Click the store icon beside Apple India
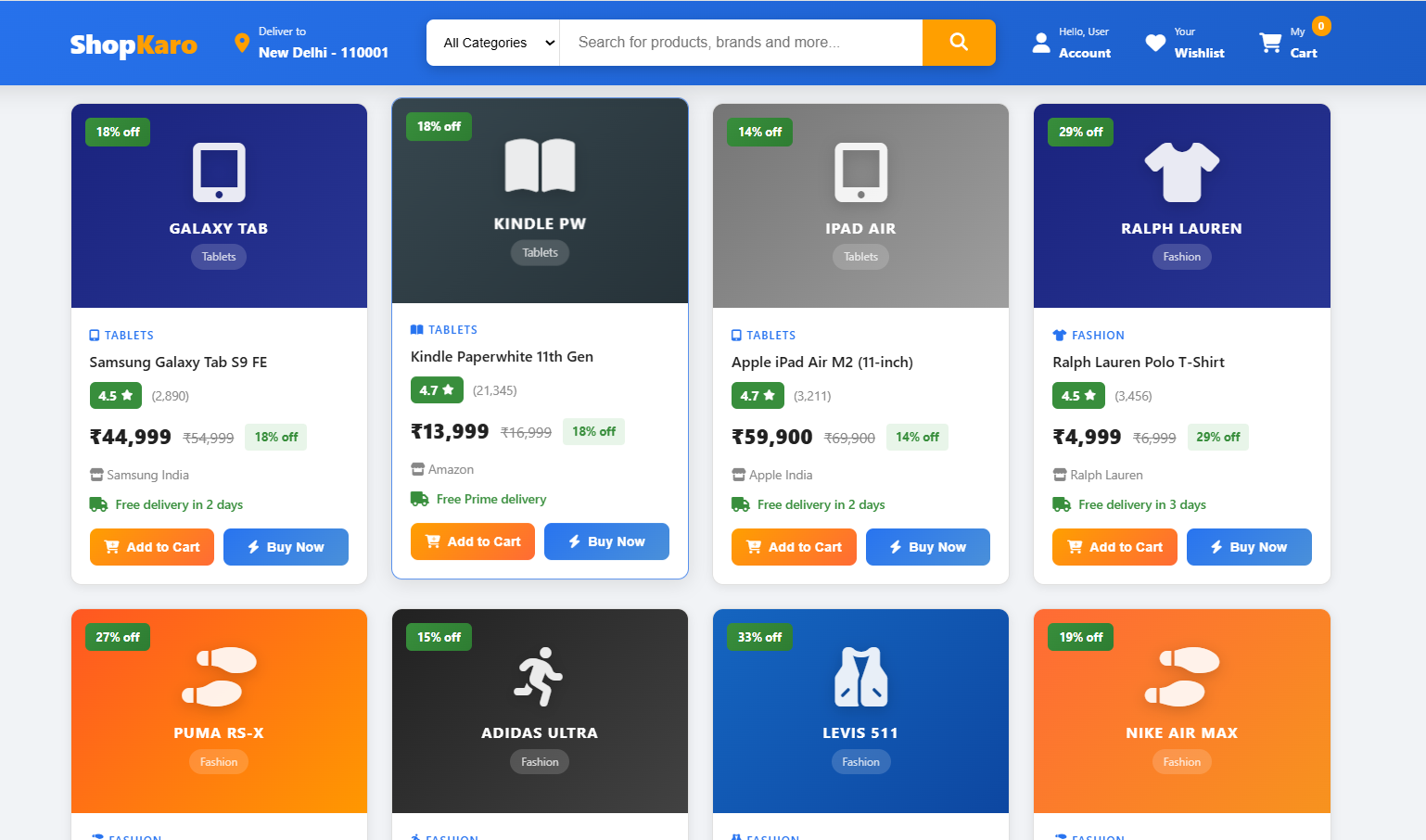The width and height of the screenshot is (1426, 840). [x=738, y=475]
